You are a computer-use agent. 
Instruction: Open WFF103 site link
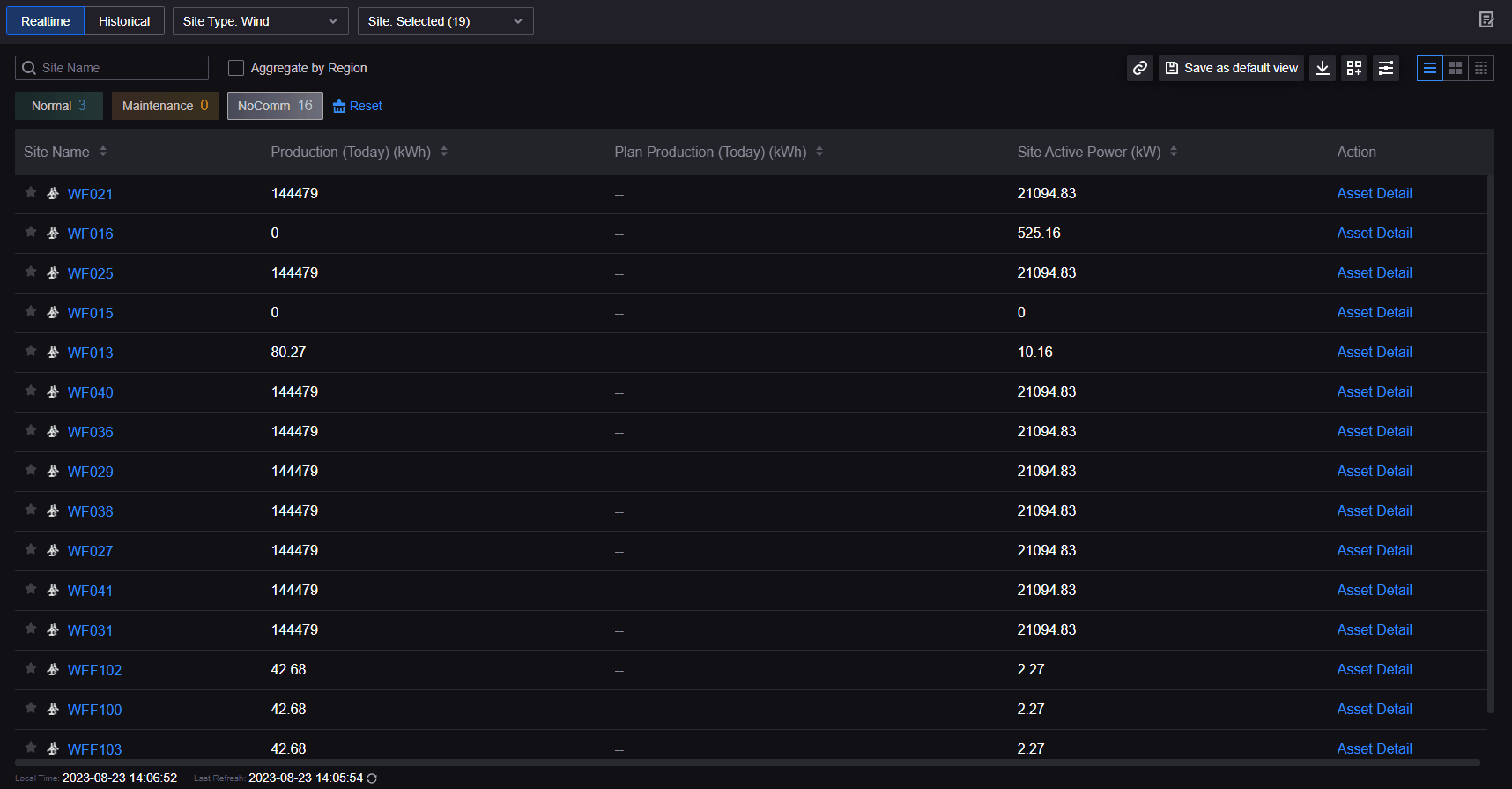95,749
